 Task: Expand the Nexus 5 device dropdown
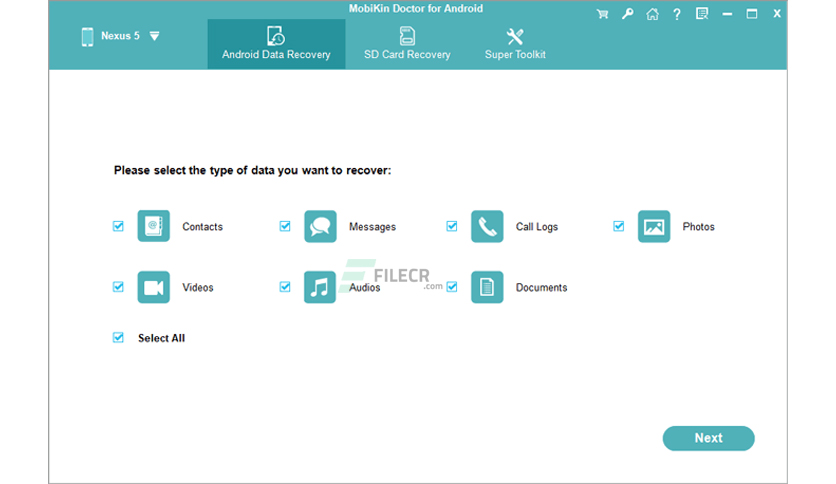154,36
